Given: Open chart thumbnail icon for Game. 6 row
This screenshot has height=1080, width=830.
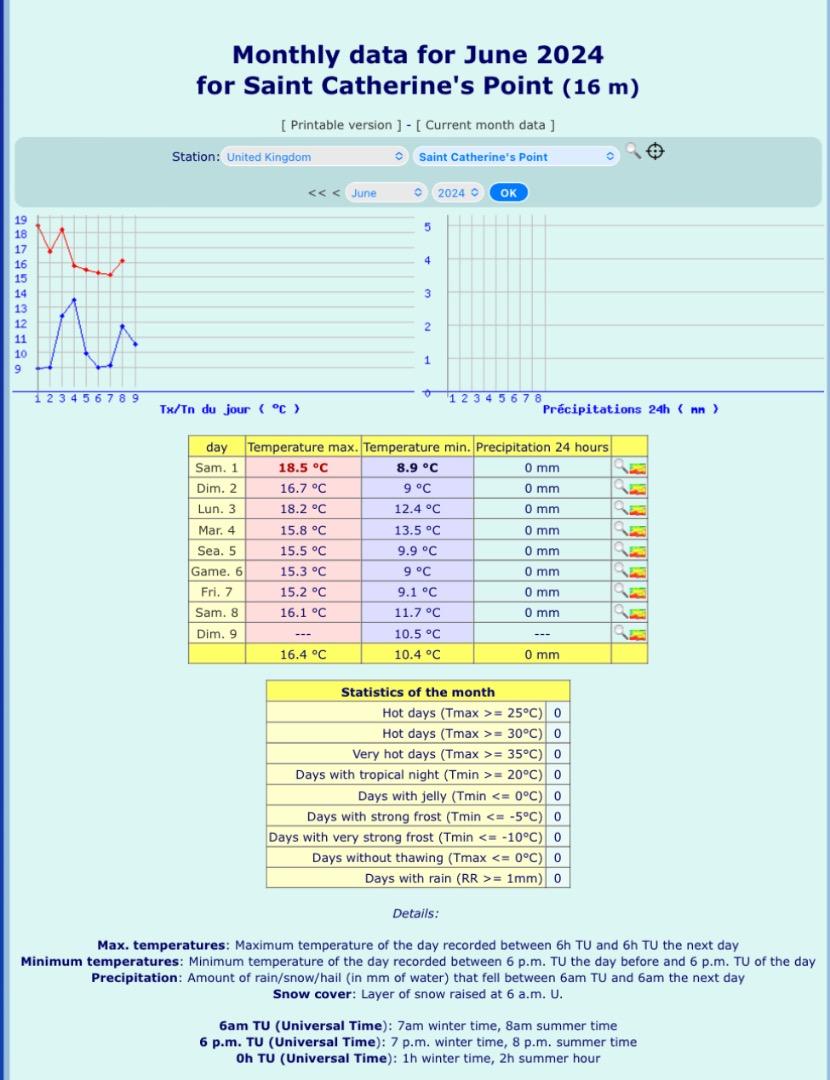Looking at the screenshot, I should pos(638,572).
